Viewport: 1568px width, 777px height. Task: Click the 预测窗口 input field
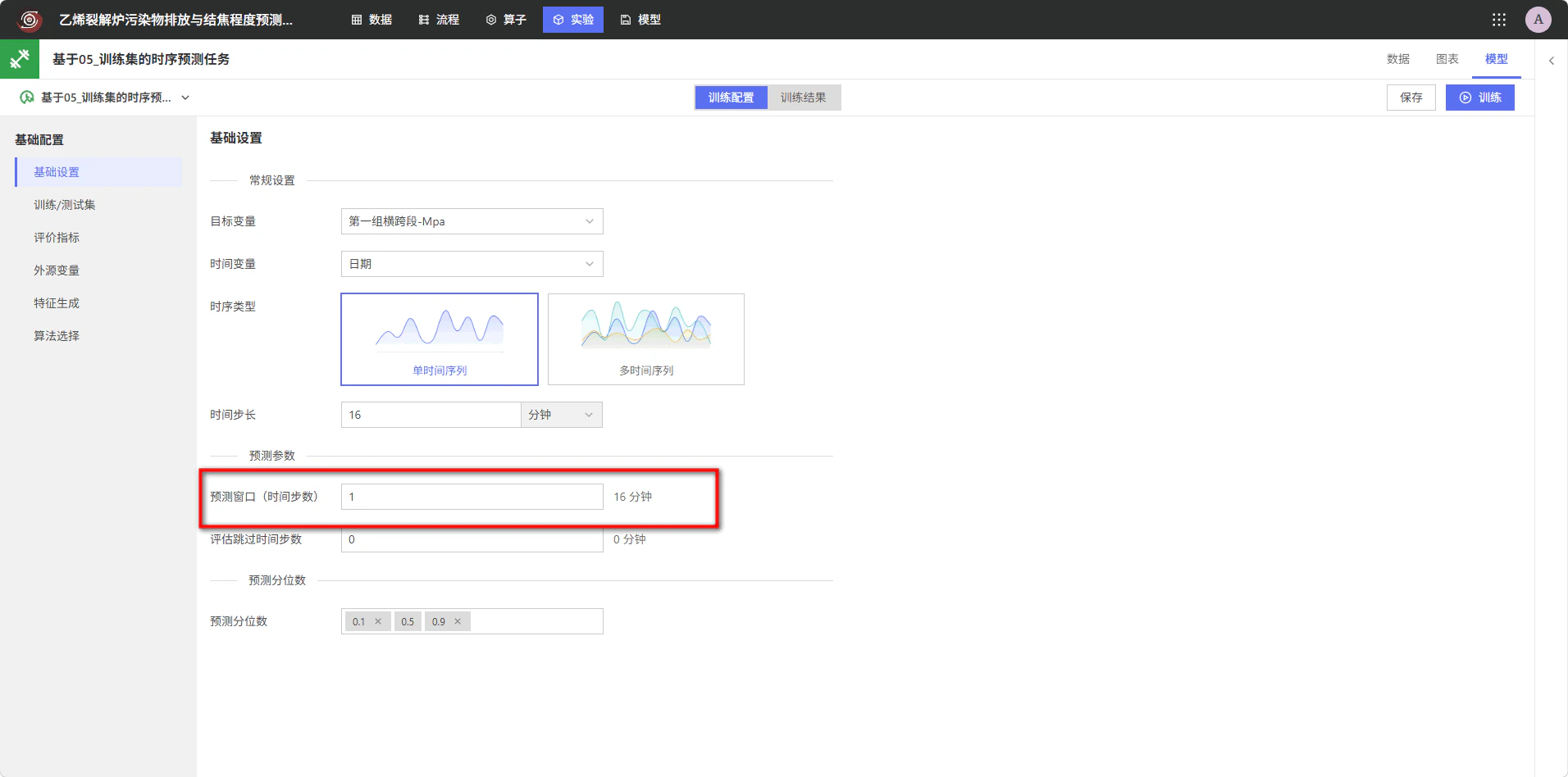(472, 497)
